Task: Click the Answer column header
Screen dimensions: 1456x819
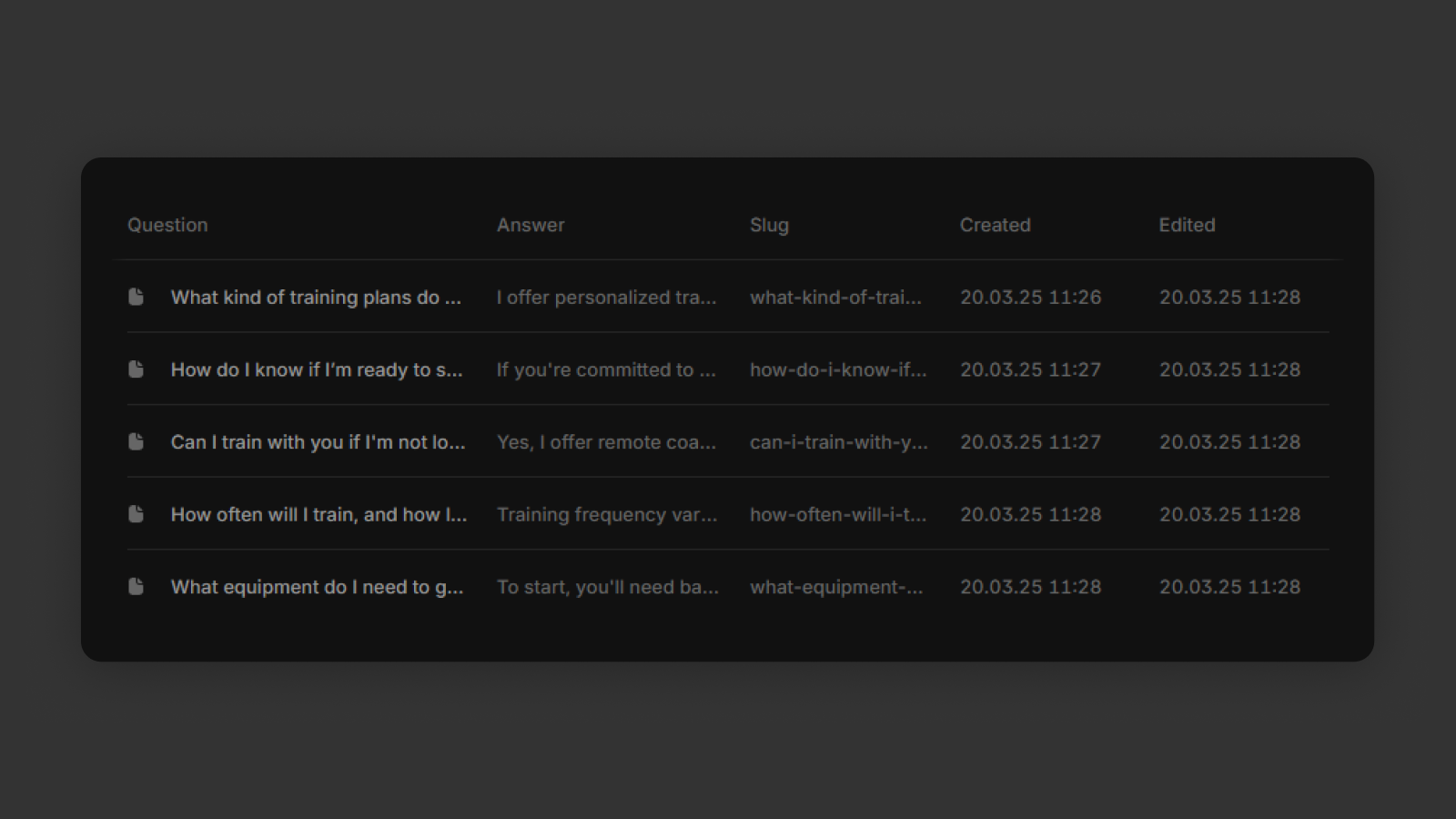Action: tap(531, 225)
